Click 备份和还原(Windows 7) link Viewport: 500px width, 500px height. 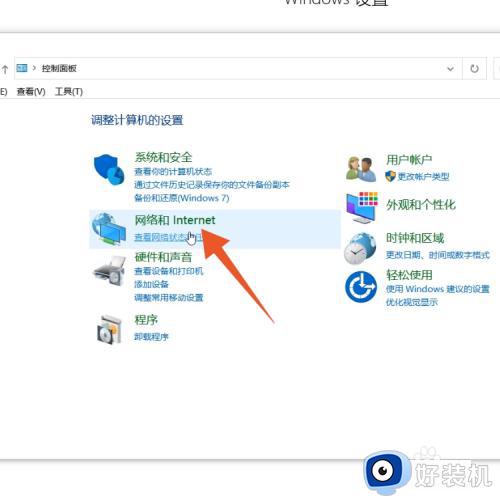182,198
